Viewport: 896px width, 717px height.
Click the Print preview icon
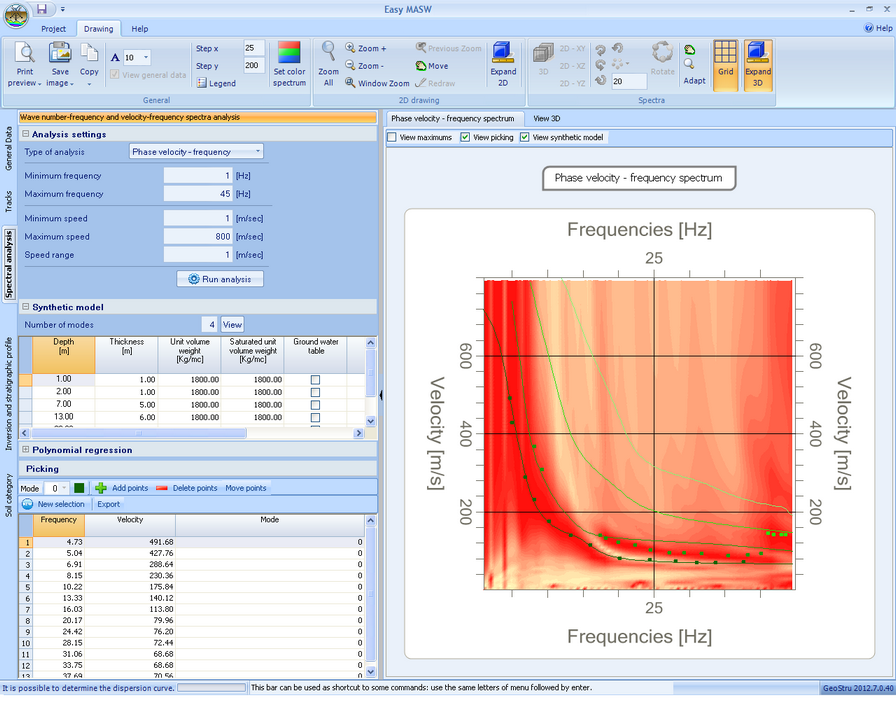(x=25, y=54)
